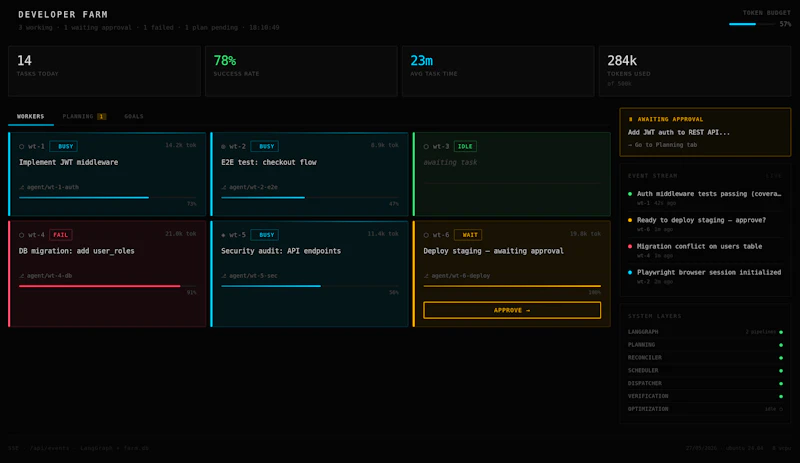This screenshot has width=800, height=463.
Task: Click branch icon beside agent/wt-5-sec
Action: pos(223,276)
